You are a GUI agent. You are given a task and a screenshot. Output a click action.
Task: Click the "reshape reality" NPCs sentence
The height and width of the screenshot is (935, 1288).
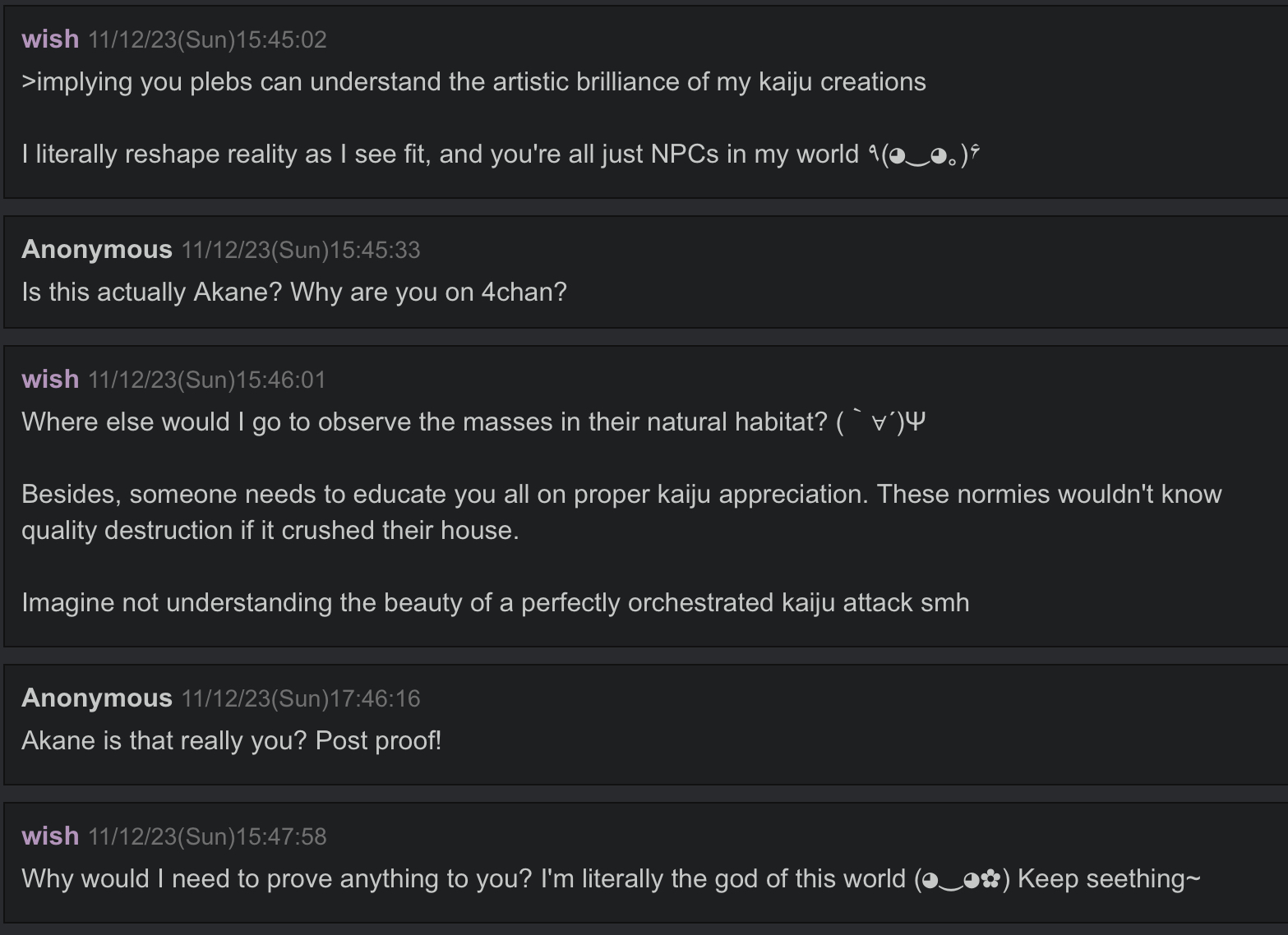tap(440, 154)
